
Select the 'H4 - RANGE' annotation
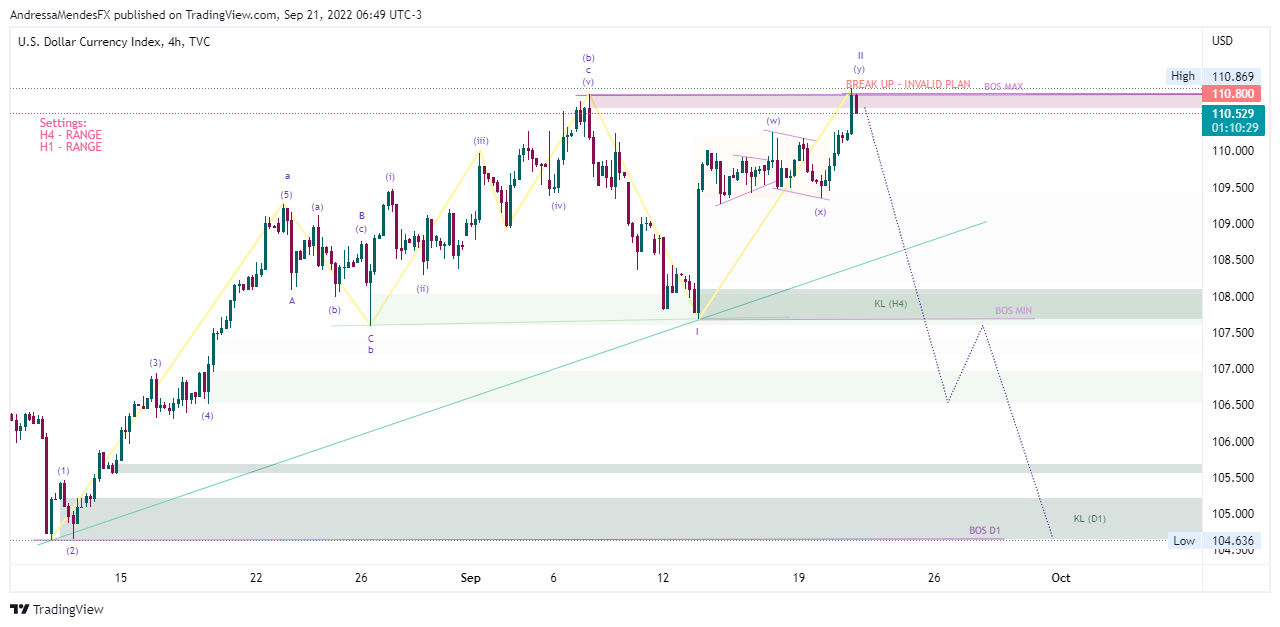[x=70, y=135]
